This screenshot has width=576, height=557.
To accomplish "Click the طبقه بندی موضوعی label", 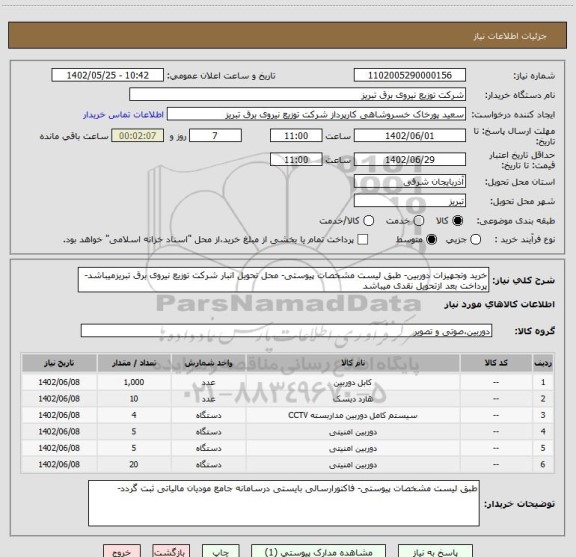I will 516,221.
